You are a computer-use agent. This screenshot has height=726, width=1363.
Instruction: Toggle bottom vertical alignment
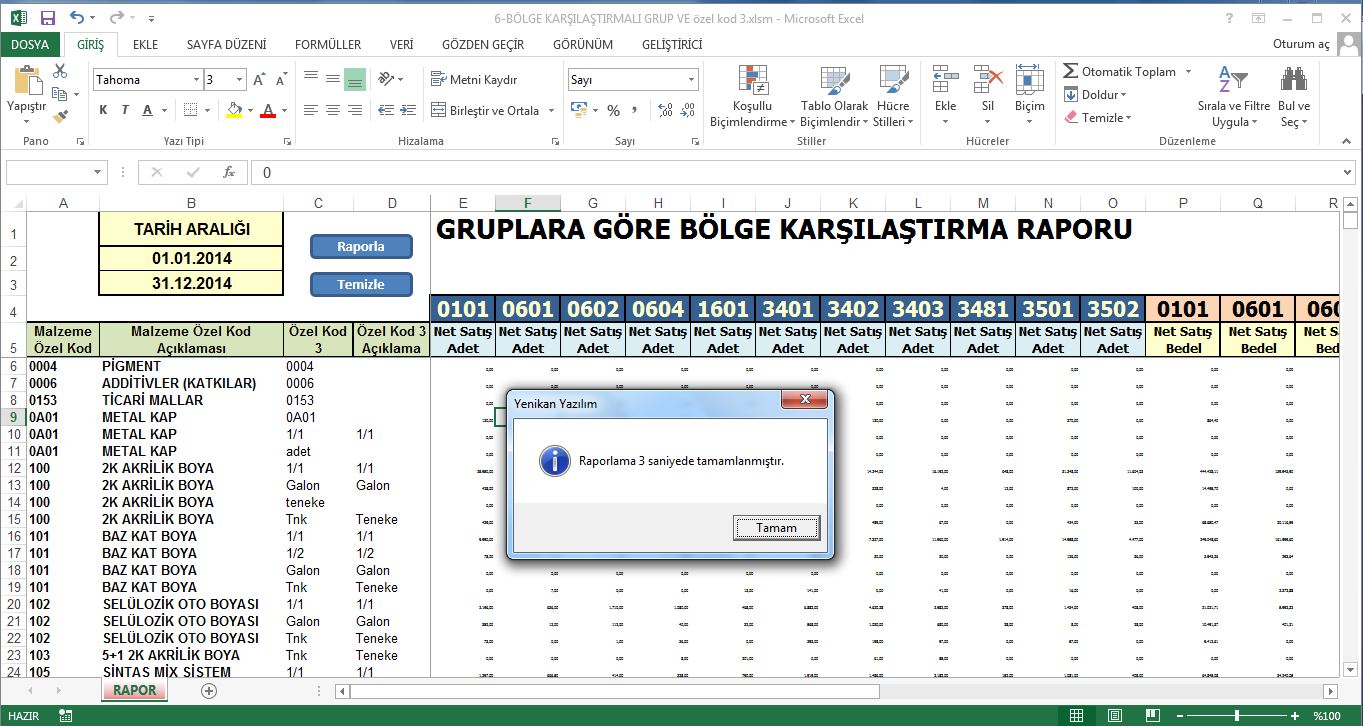coord(354,79)
